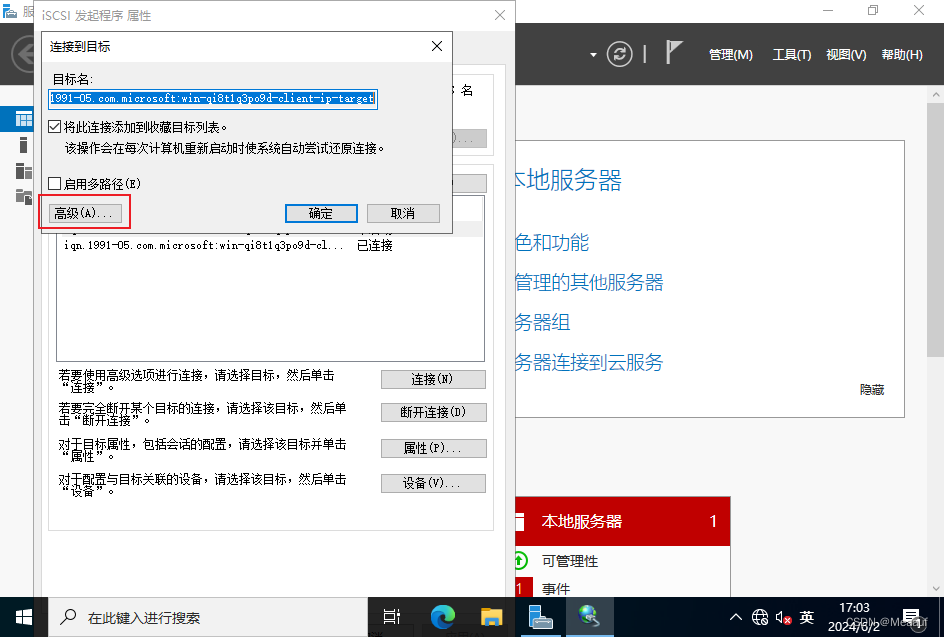
Task: Cancel the connect dialog with 取消
Action: 403,213
